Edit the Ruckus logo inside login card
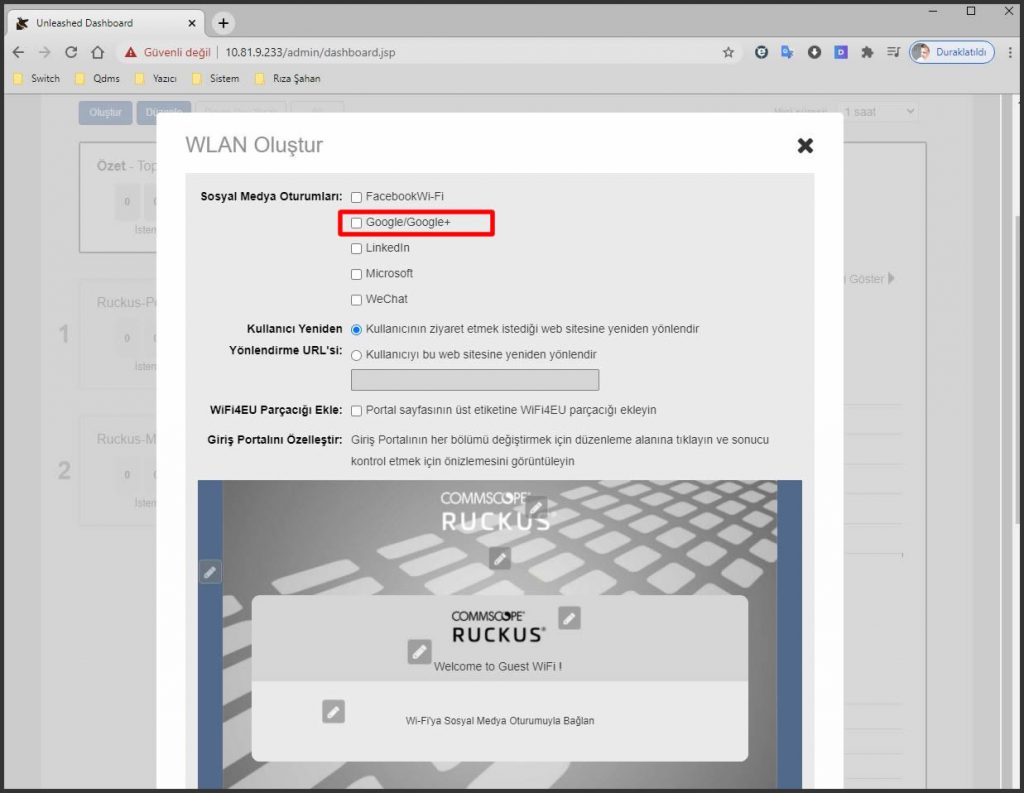 [x=569, y=618]
